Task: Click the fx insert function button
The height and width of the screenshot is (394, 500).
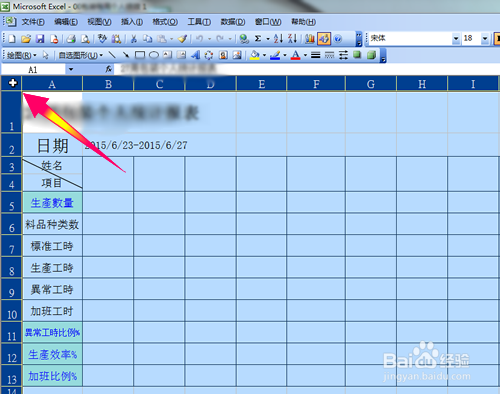Action: pyautogui.click(x=108, y=69)
